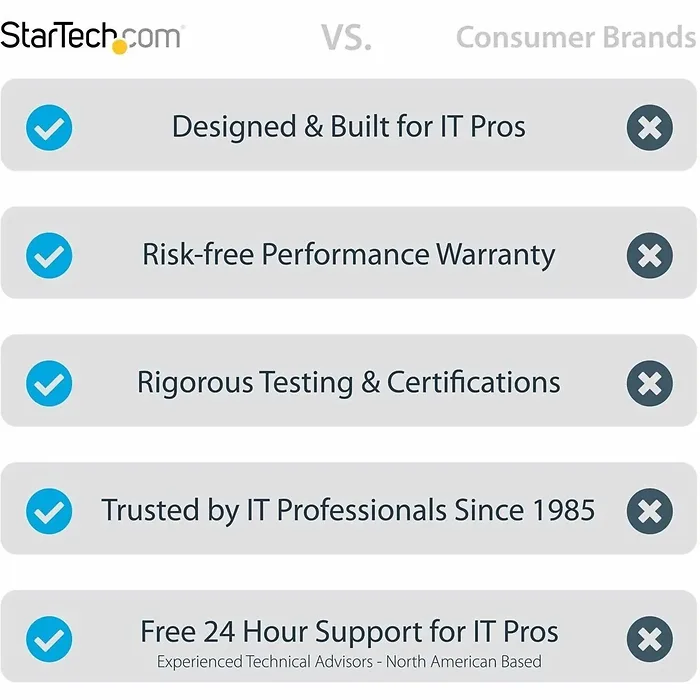Click the Experienced Technical Advisors subtitle
Image resolution: width=700 pixels, height=700 pixels.
pos(348,662)
